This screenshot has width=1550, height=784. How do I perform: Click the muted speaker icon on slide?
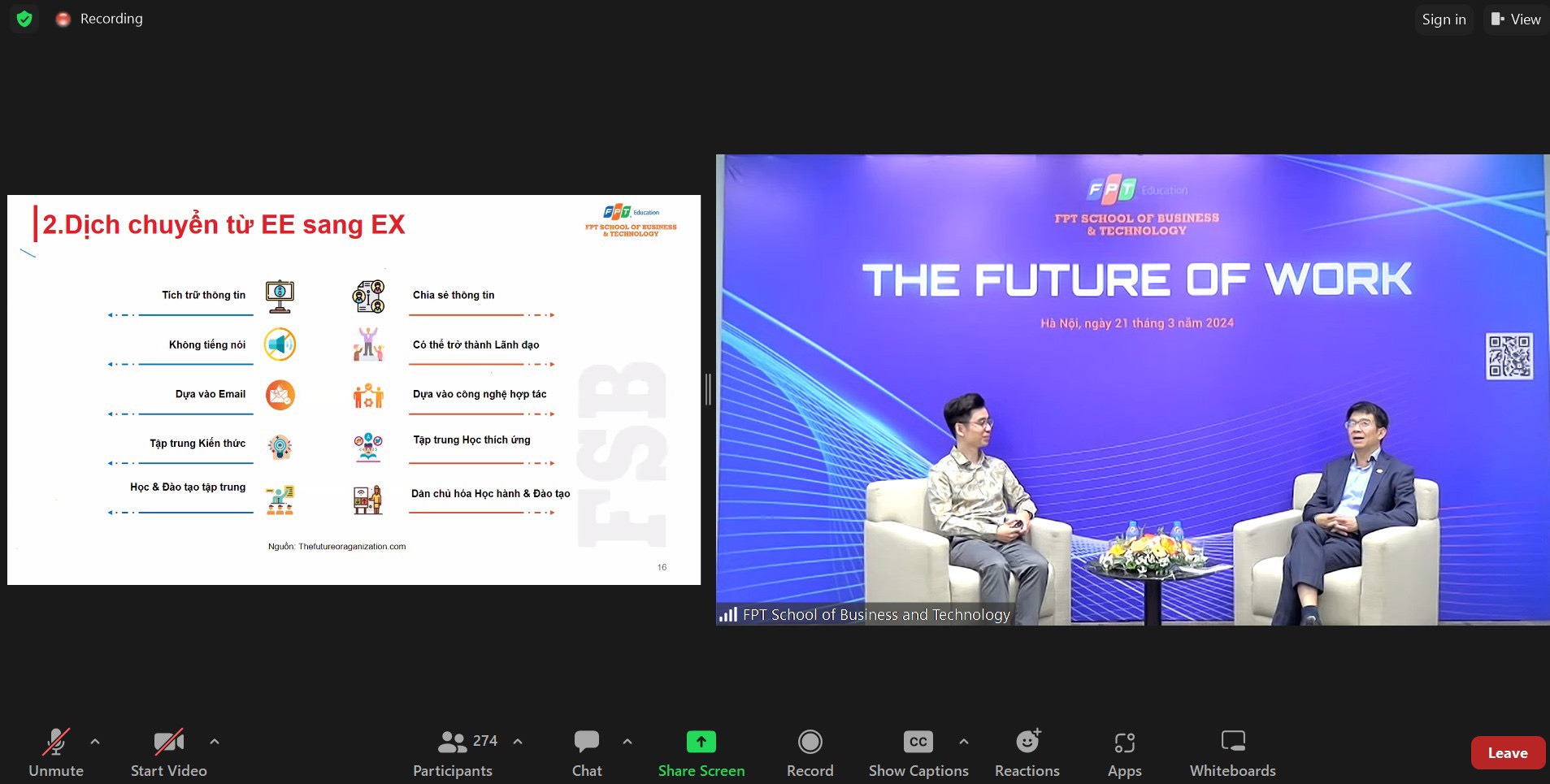tap(280, 344)
